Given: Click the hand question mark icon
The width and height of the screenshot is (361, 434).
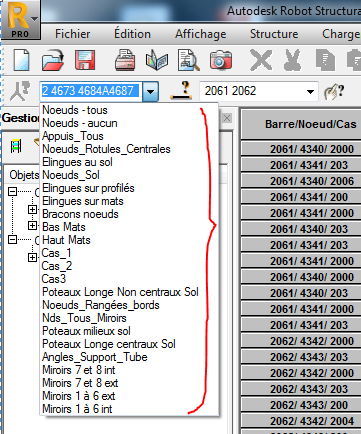Looking at the screenshot, I should pos(334,92).
